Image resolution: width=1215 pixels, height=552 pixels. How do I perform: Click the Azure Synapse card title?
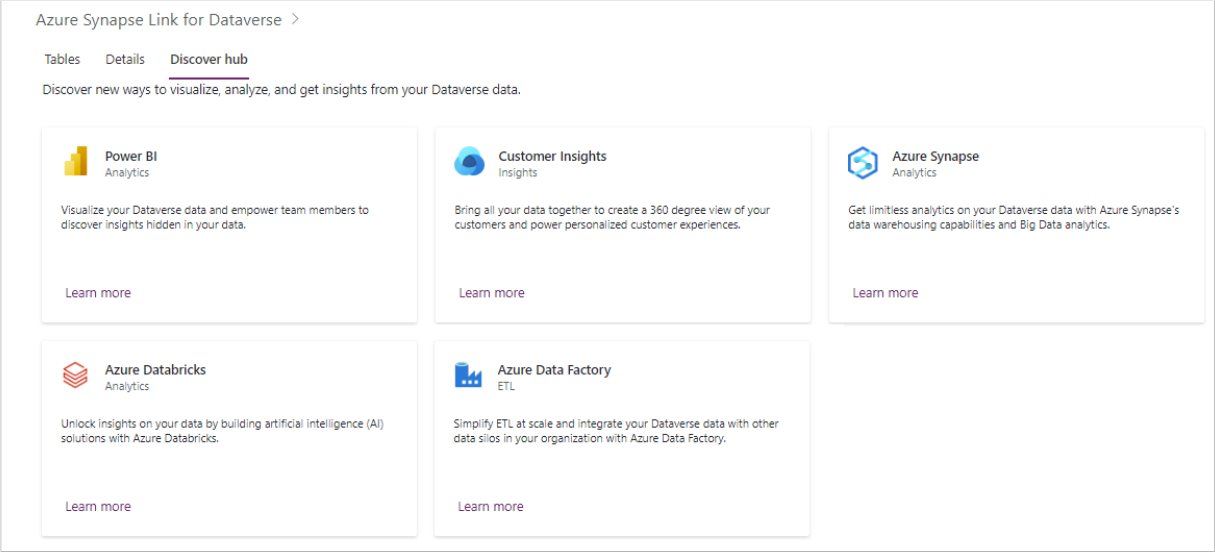(x=935, y=156)
